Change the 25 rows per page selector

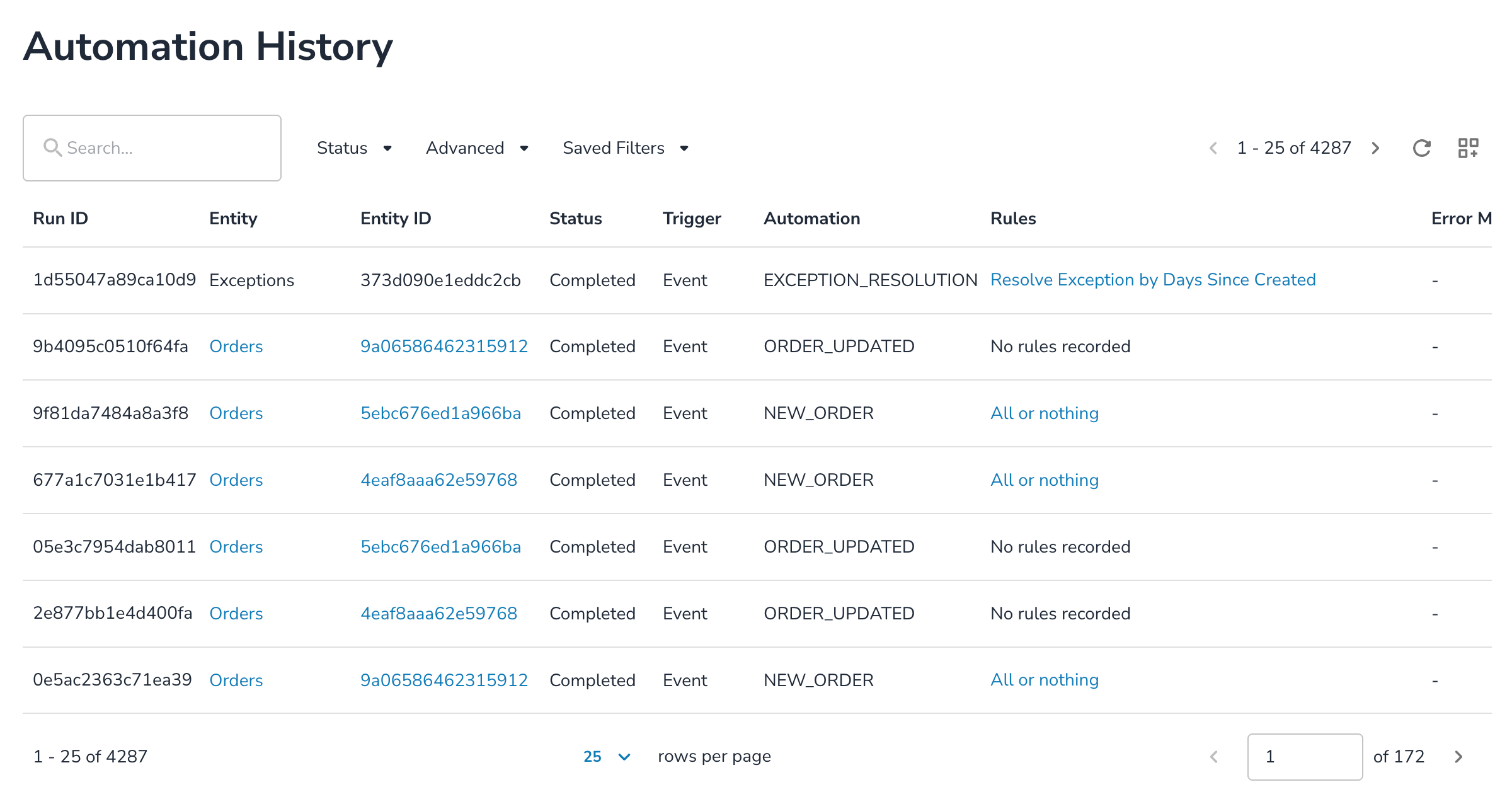point(607,757)
